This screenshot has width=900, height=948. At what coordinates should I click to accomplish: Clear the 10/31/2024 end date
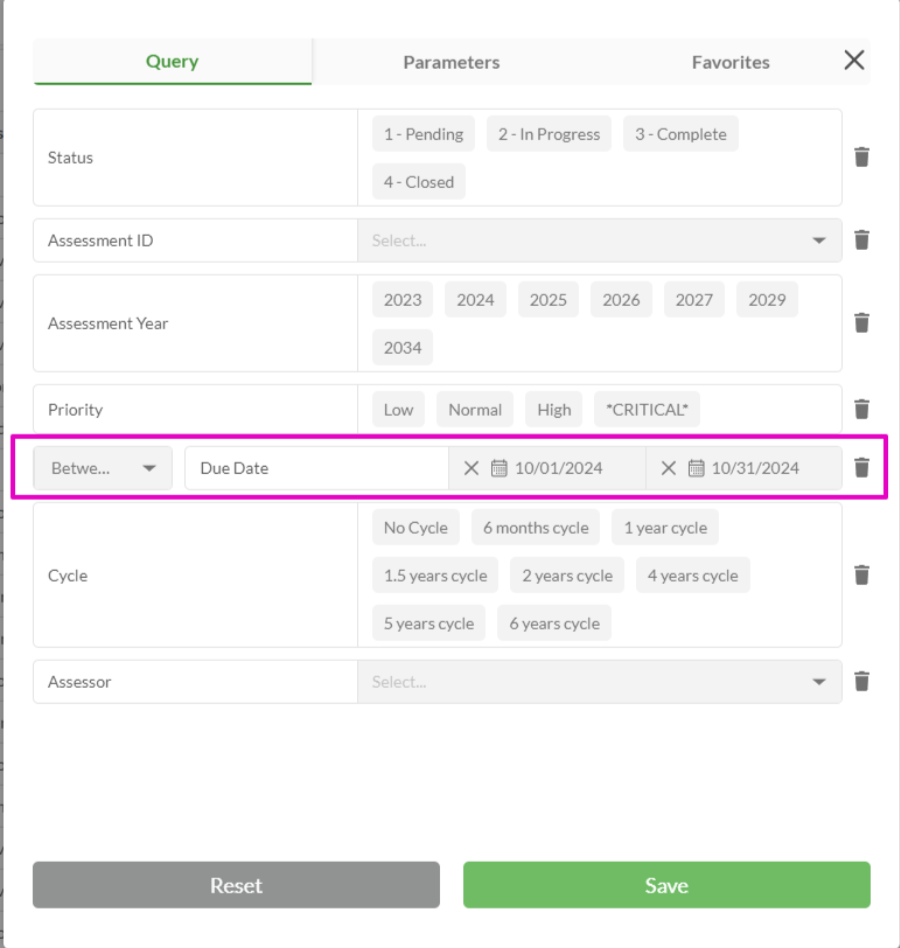pos(669,468)
